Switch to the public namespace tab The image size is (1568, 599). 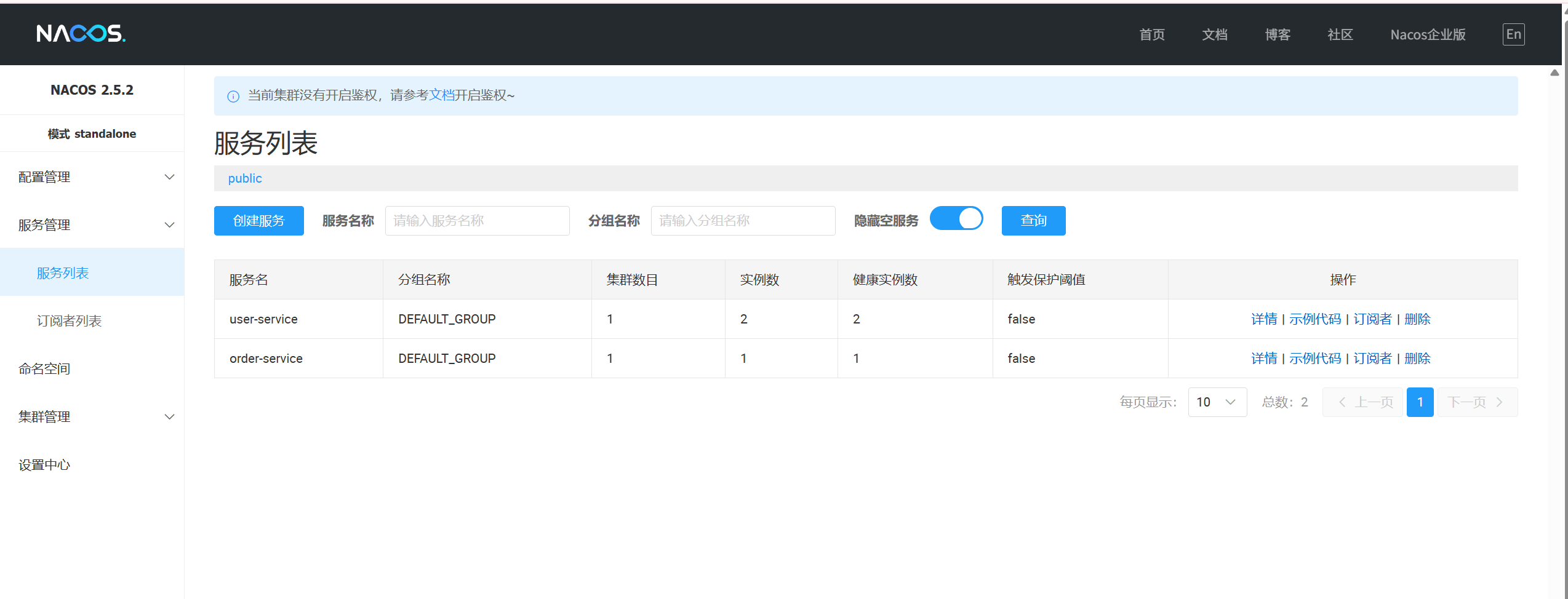point(244,178)
